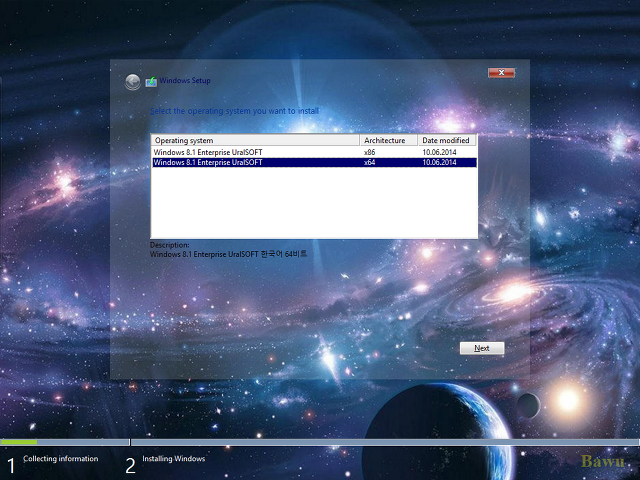The width and height of the screenshot is (640, 480).
Task: Click the description text about 64-bit edition
Action: [x=228, y=254]
